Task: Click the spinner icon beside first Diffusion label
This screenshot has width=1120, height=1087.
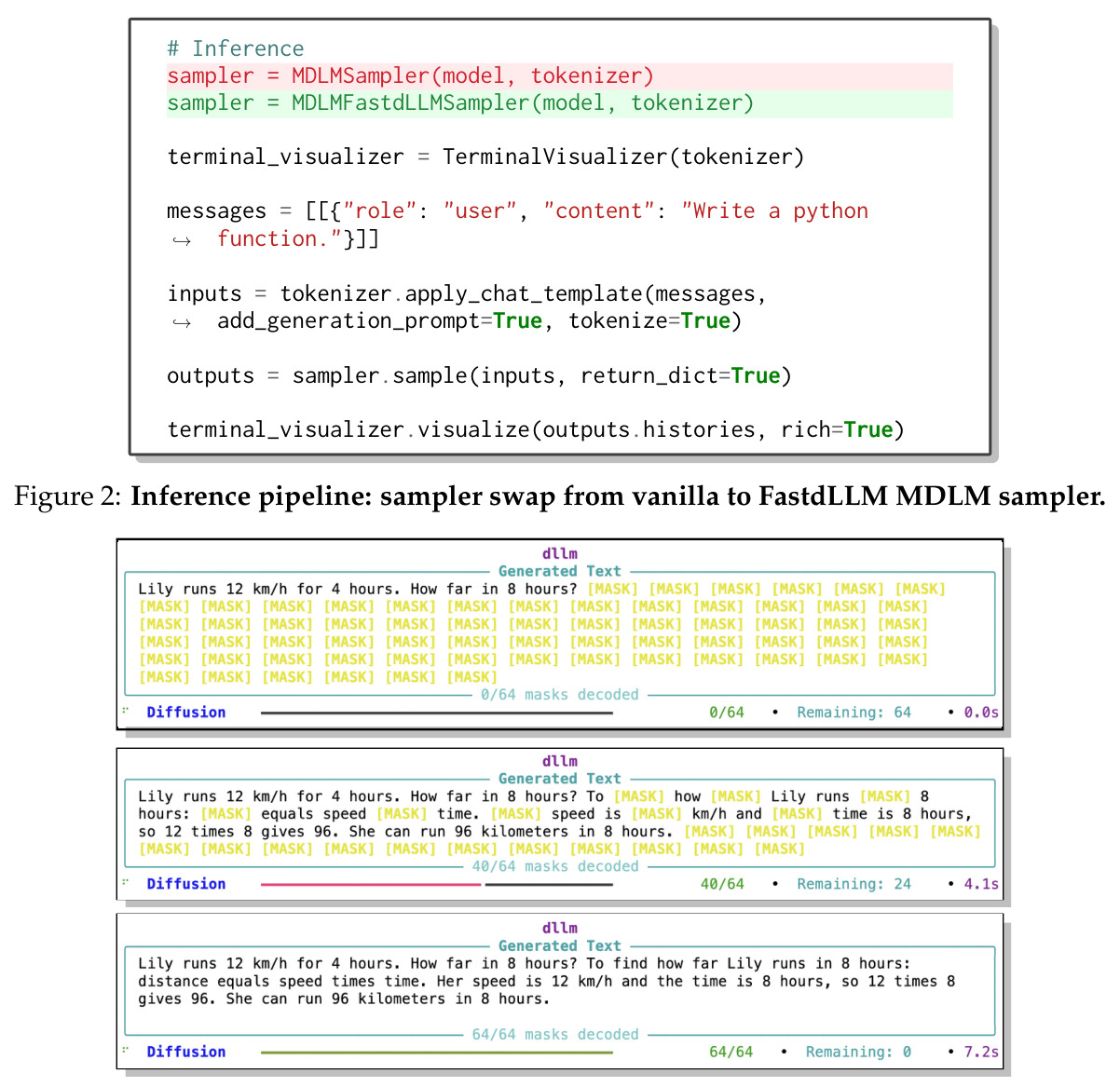Action: [125, 712]
